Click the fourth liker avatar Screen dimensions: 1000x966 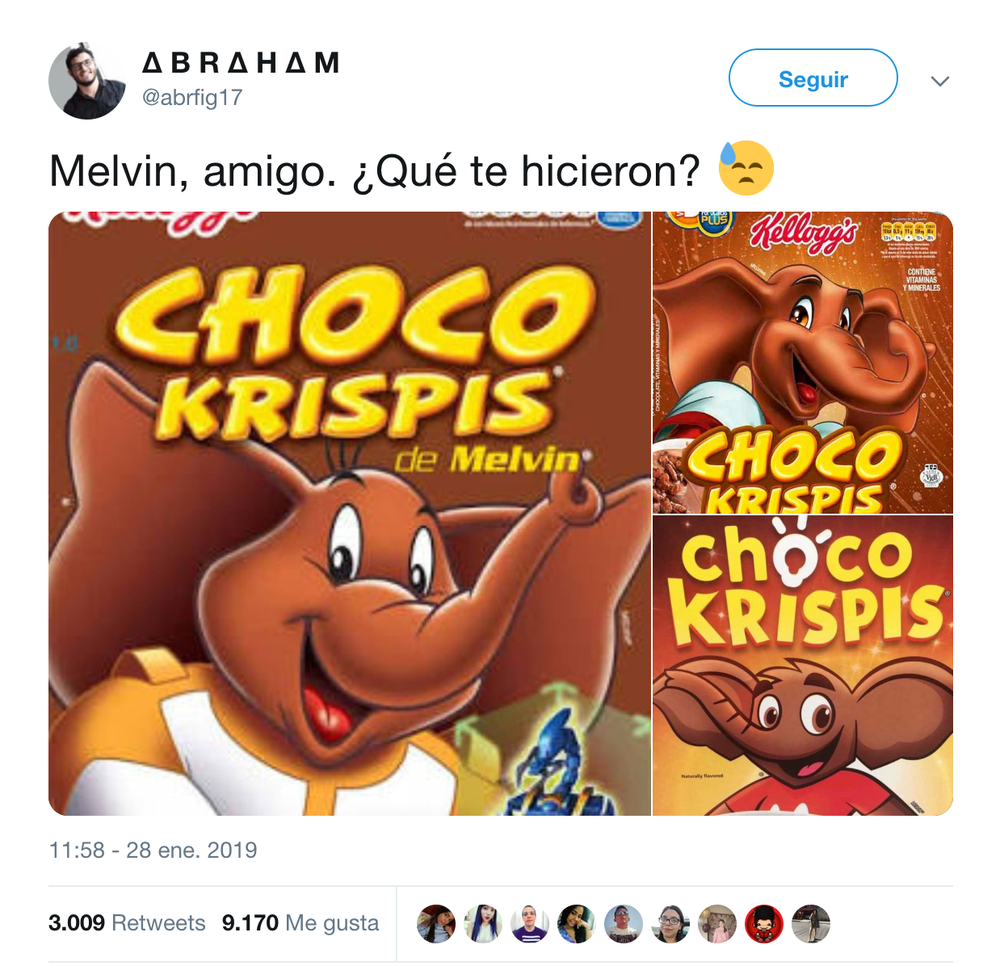(x=577, y=923)
